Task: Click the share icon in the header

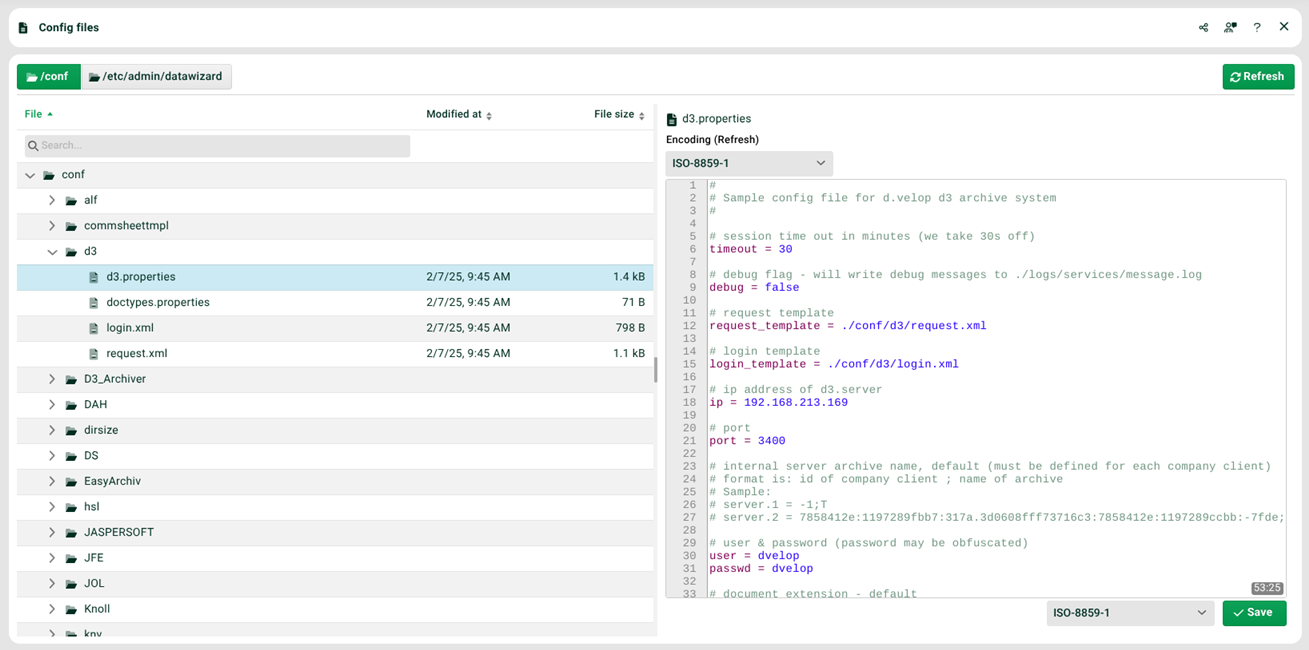Action: point(1203,28)
